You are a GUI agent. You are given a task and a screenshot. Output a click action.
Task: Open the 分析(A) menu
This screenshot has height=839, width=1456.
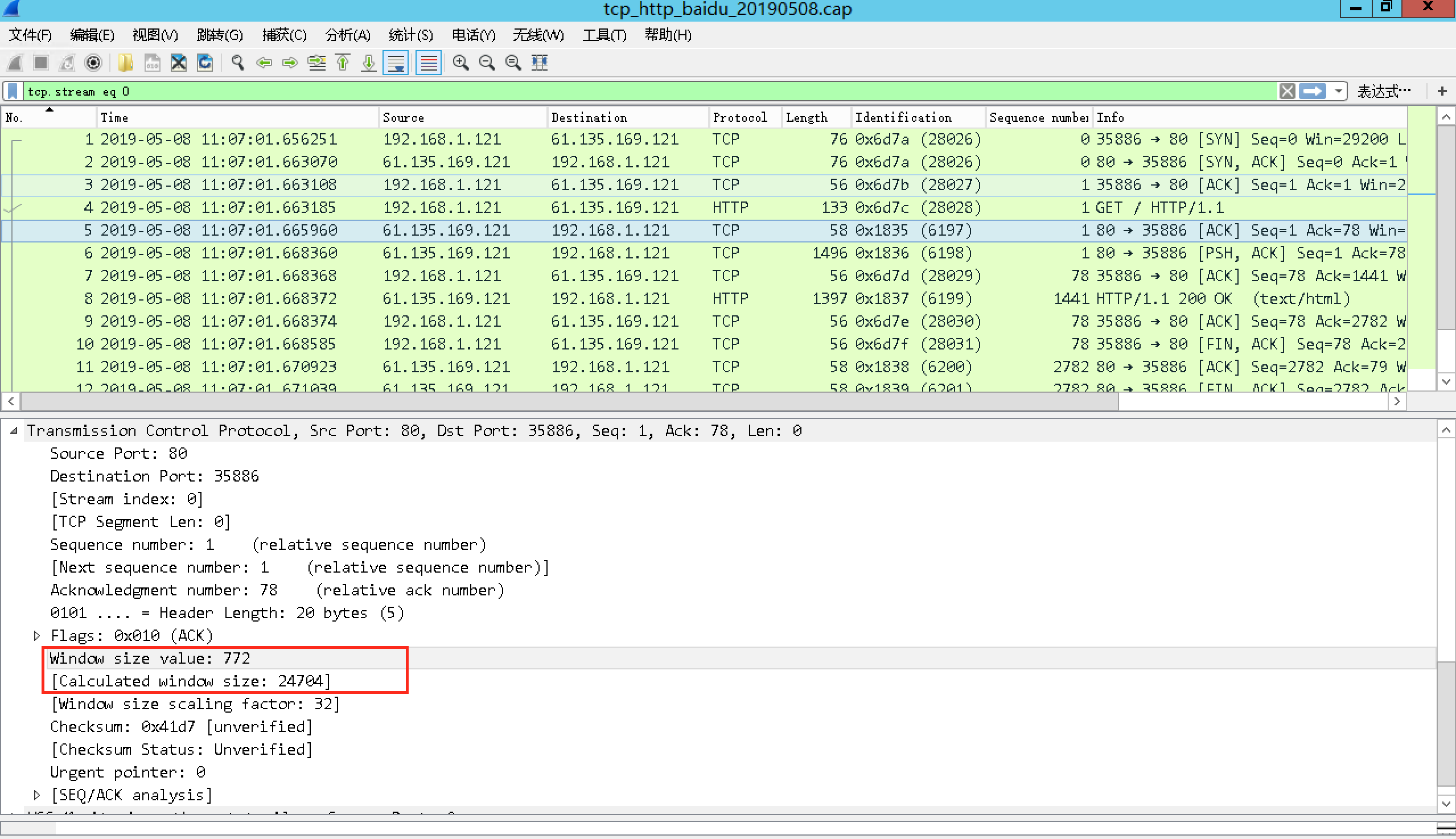[x=348, y=35]
